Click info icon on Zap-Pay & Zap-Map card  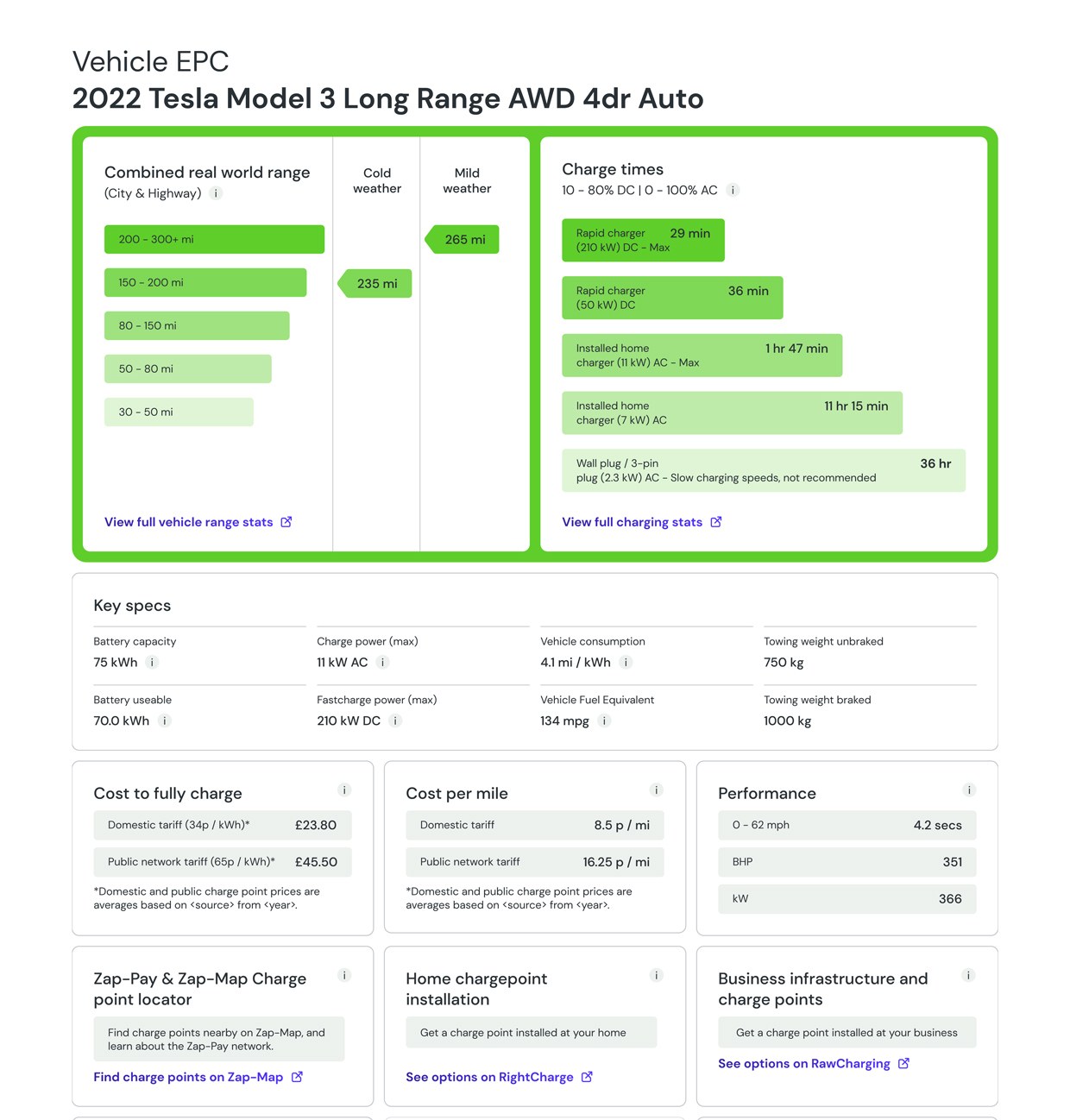(x=344, y=975)
